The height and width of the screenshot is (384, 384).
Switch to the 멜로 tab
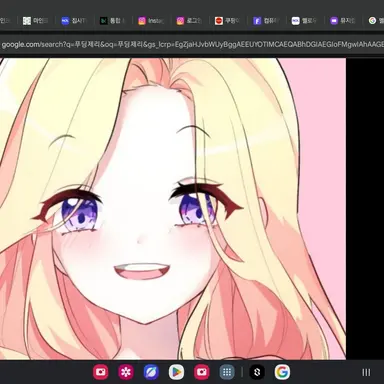click(x=304, y=21)
